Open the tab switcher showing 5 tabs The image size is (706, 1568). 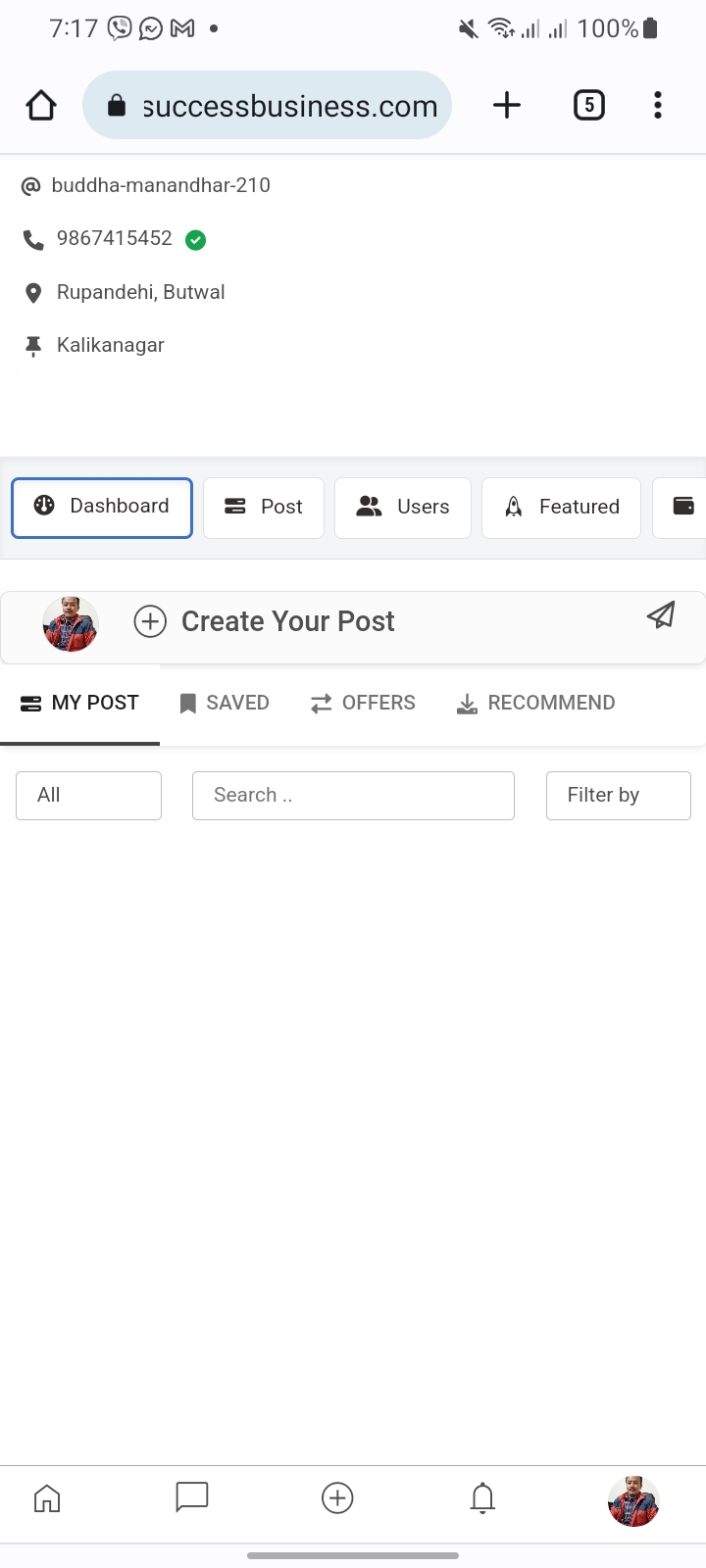click(588, 105)
